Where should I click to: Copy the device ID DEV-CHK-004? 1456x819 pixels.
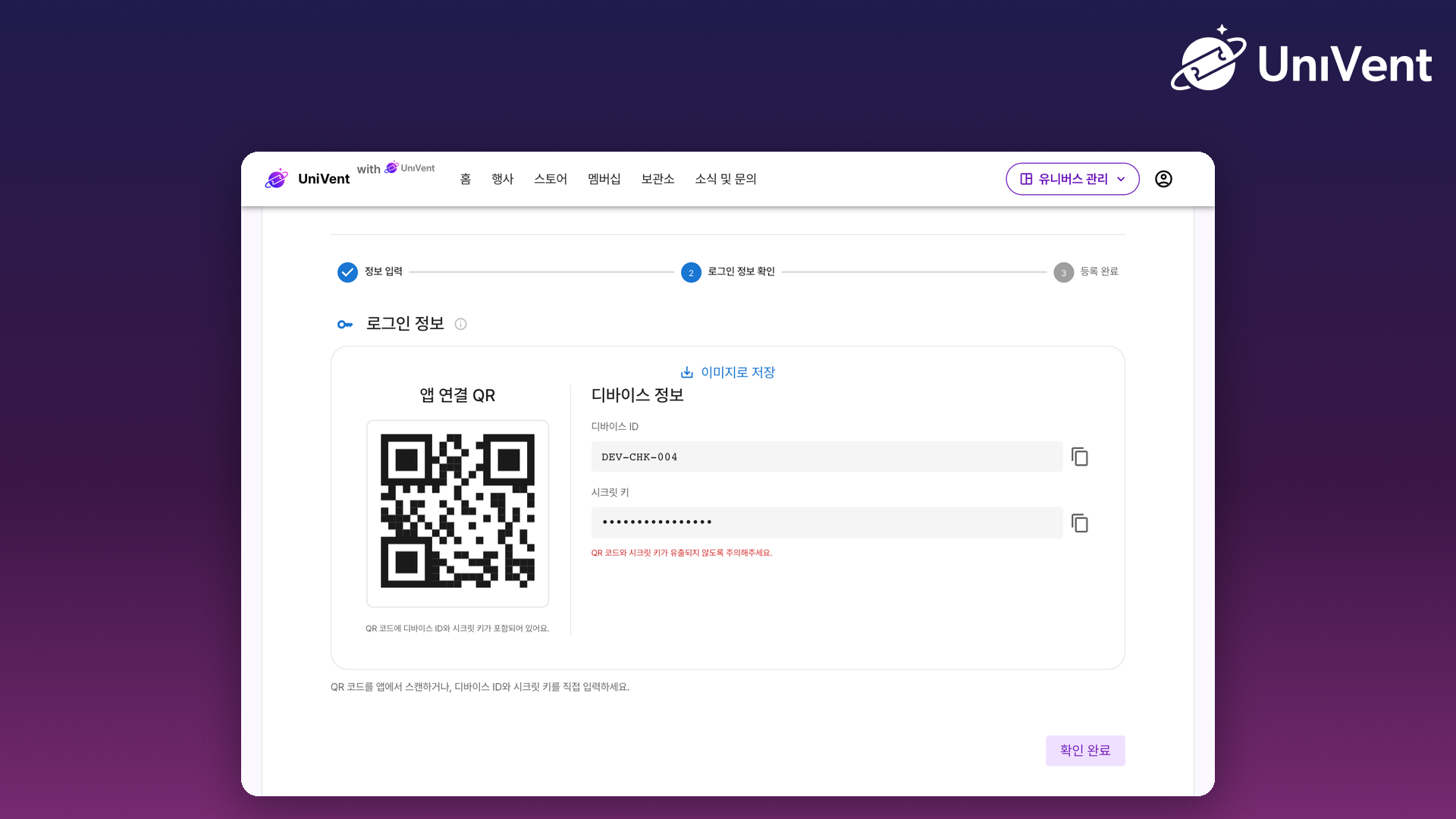1079,457
